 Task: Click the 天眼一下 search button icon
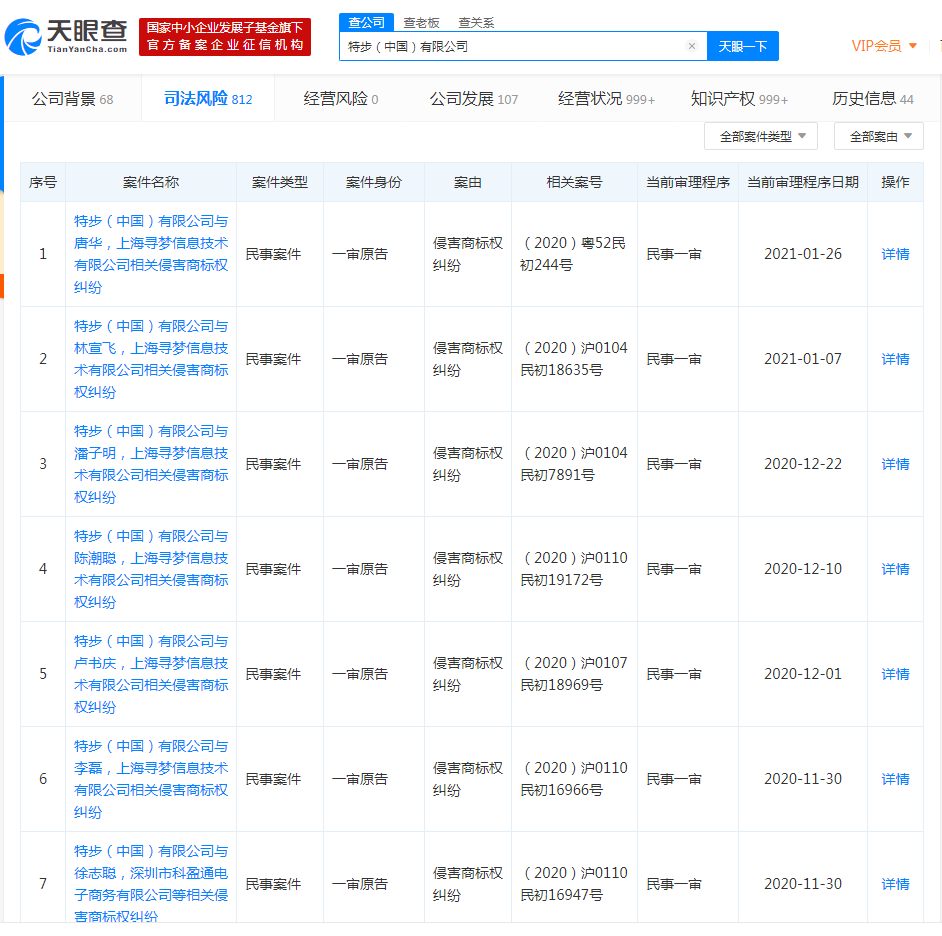[743, 46]
